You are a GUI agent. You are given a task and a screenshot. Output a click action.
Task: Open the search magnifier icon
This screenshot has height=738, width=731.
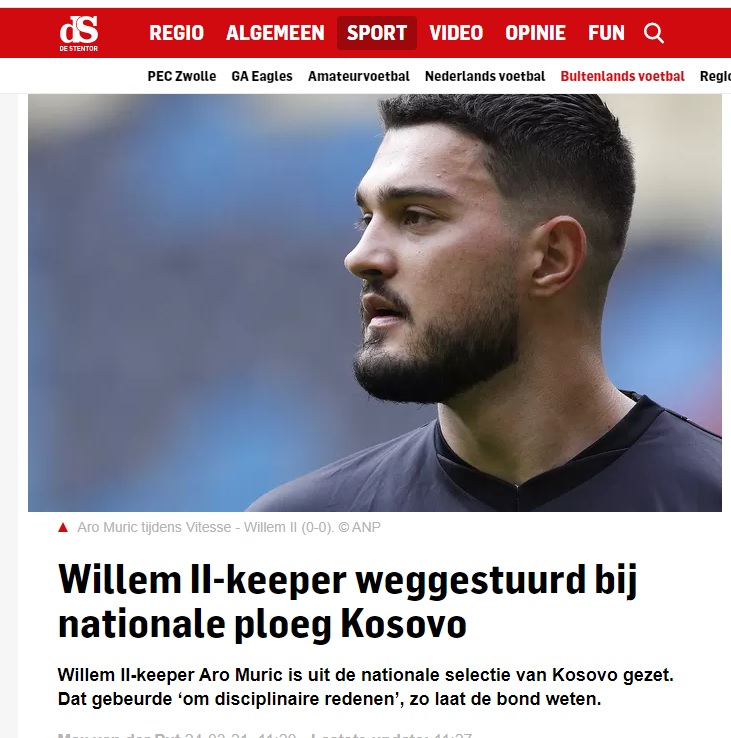[654, 33]
